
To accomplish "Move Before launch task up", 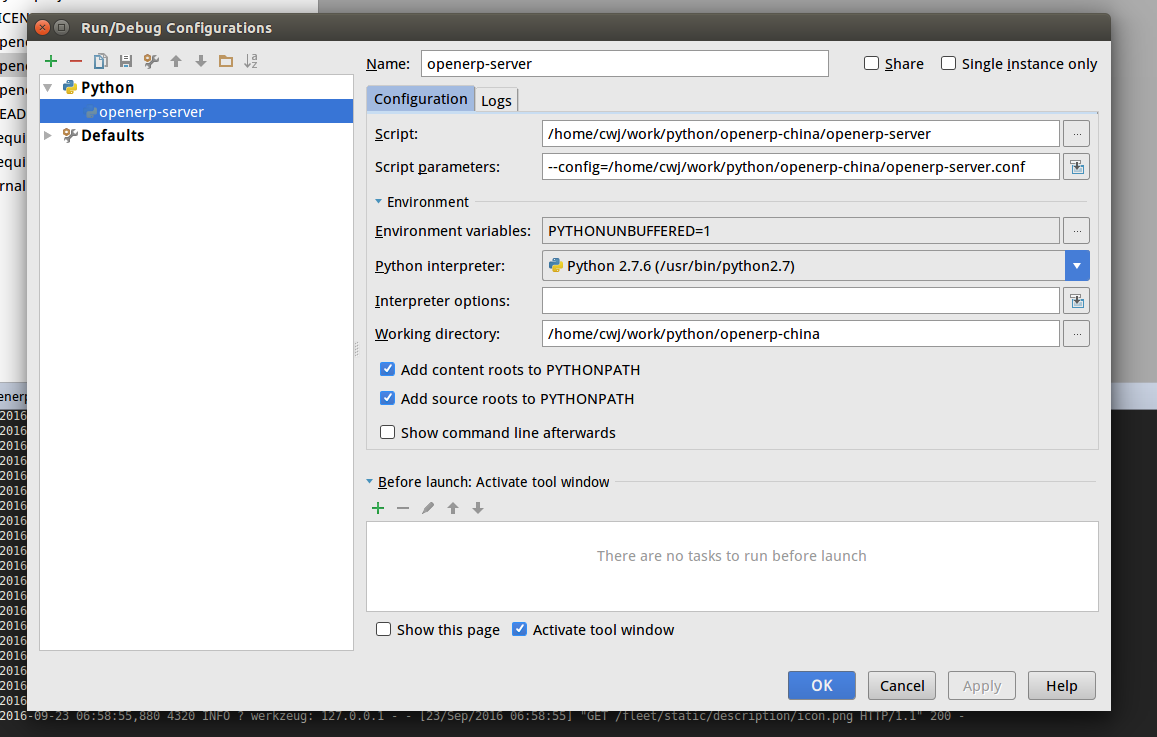I will click(x=453, y=508).
